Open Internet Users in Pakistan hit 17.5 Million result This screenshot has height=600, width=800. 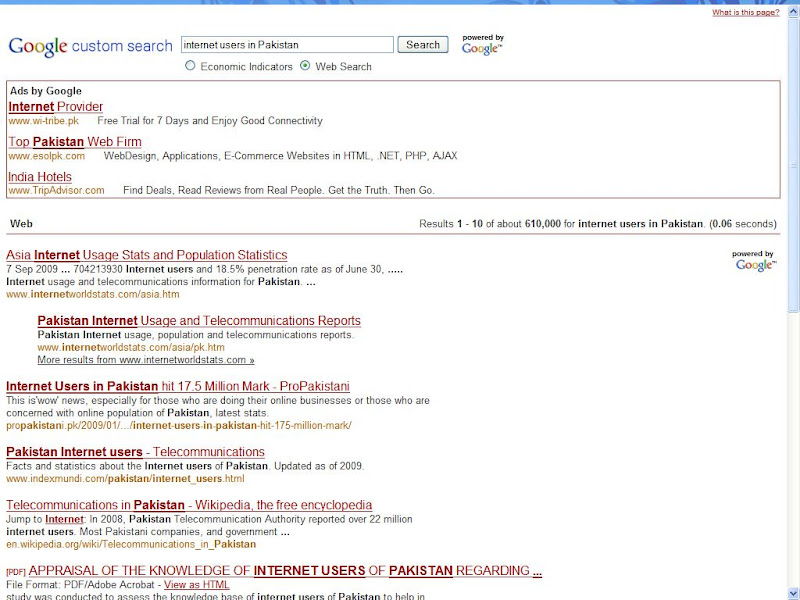click(178, 386)
